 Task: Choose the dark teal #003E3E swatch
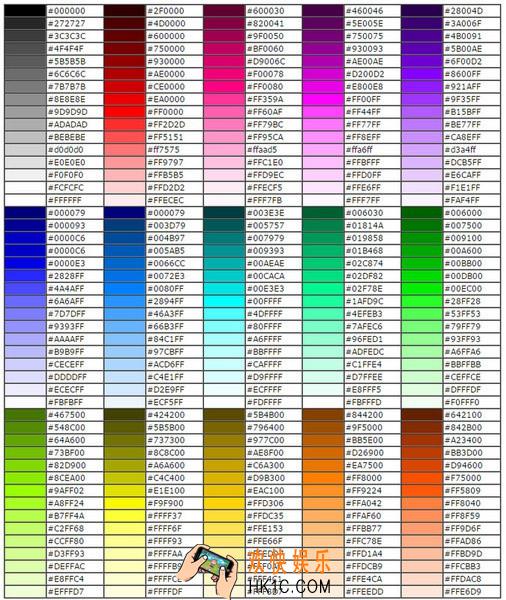tap(224, 213)
